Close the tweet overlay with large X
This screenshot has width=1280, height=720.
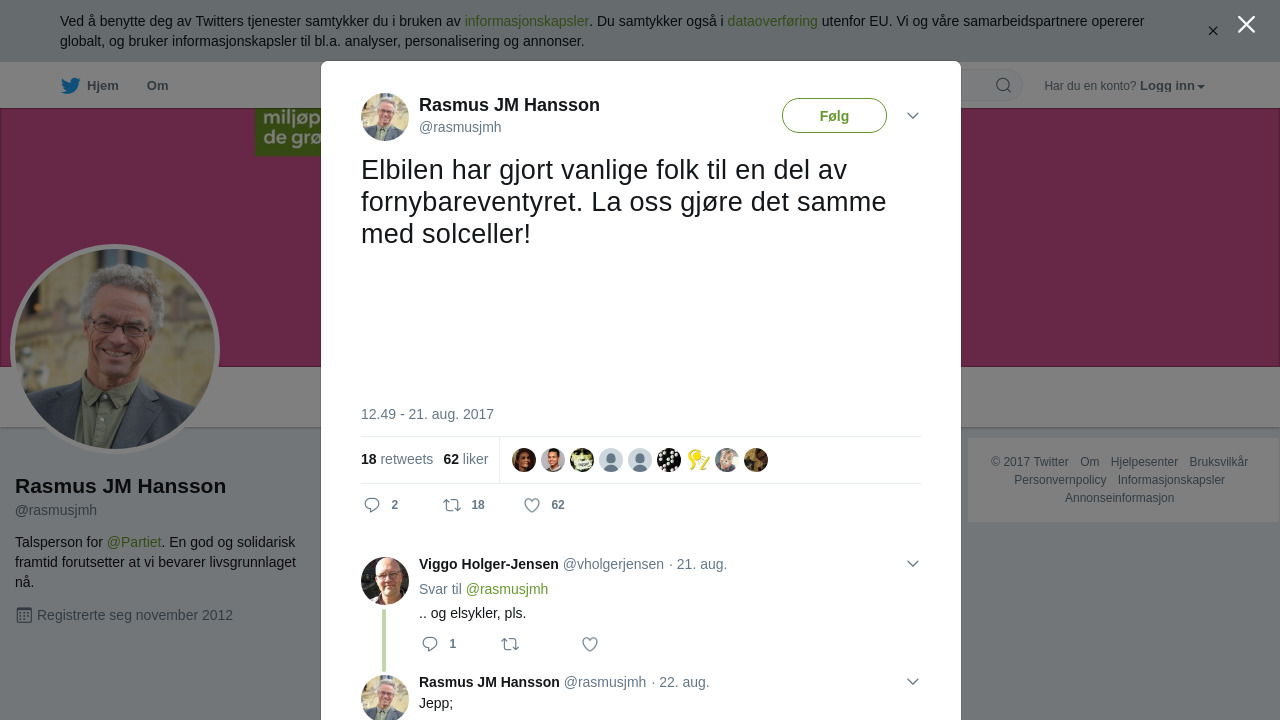click(1246, 24)
